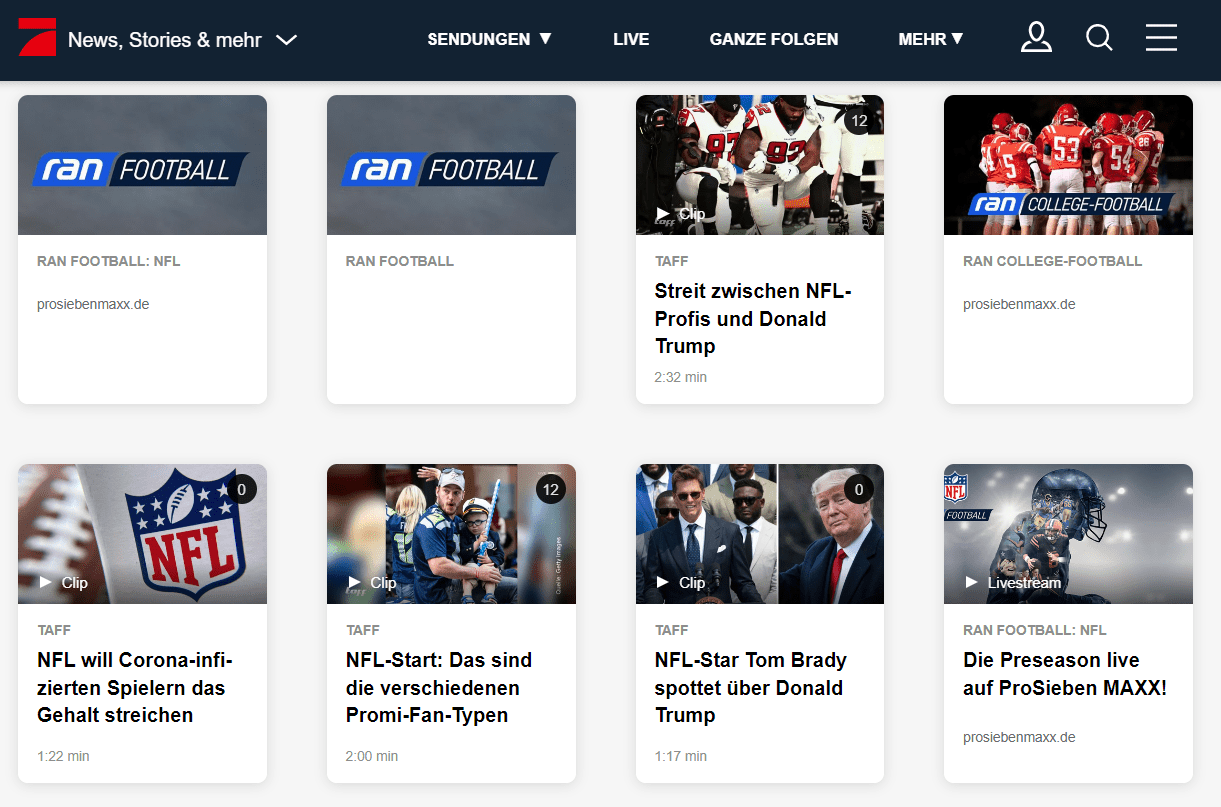
Task: Click the 1:22 min duration text
Action: [63, 756]
